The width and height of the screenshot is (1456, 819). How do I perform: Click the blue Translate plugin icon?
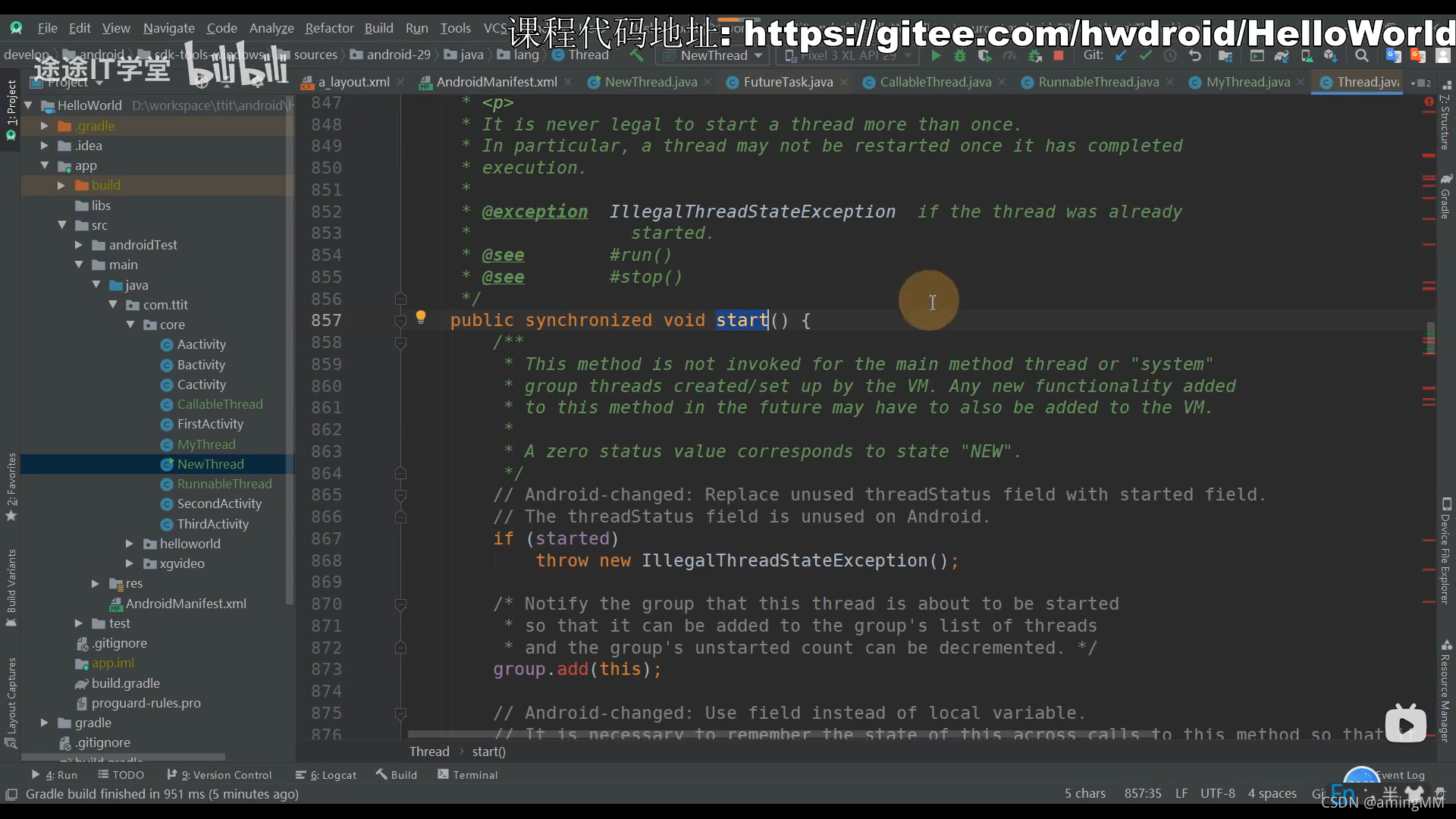click(1393, 55)
